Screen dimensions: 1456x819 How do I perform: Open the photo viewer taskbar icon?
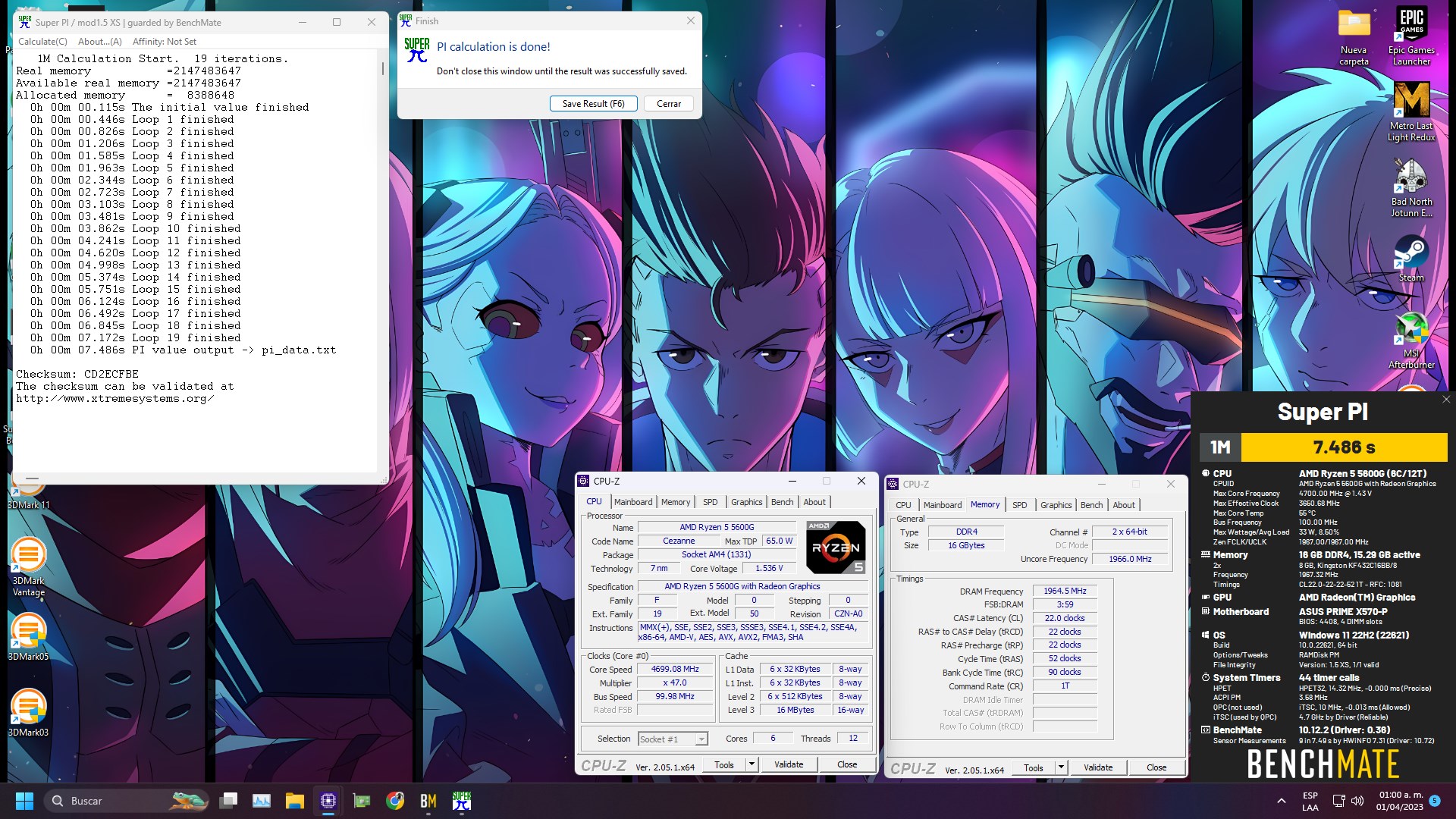click(x=262, y=801)
